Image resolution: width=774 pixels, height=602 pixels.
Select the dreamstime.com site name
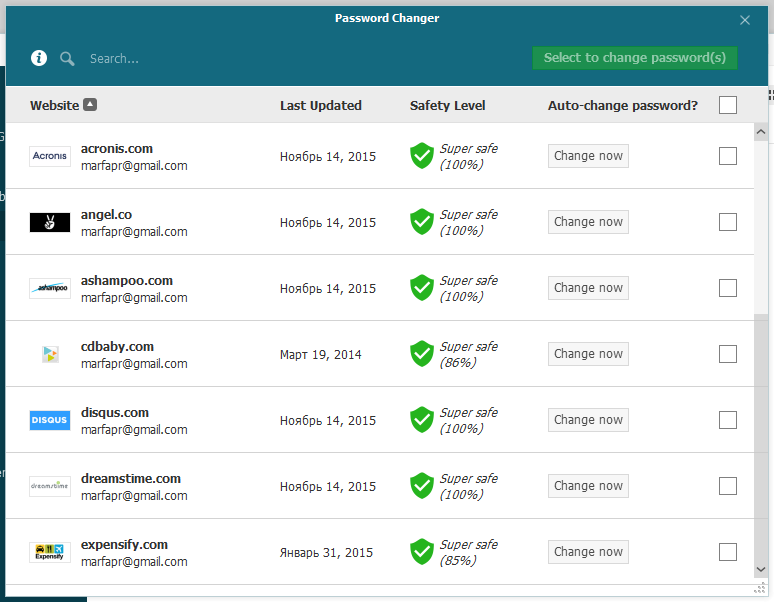(x=131, y=479)
